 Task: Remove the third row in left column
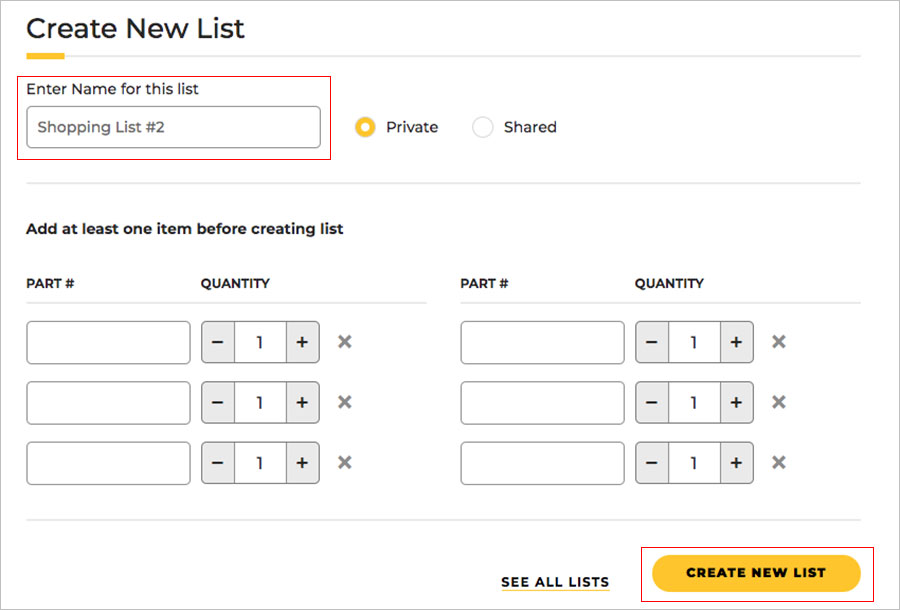[344, 462]
